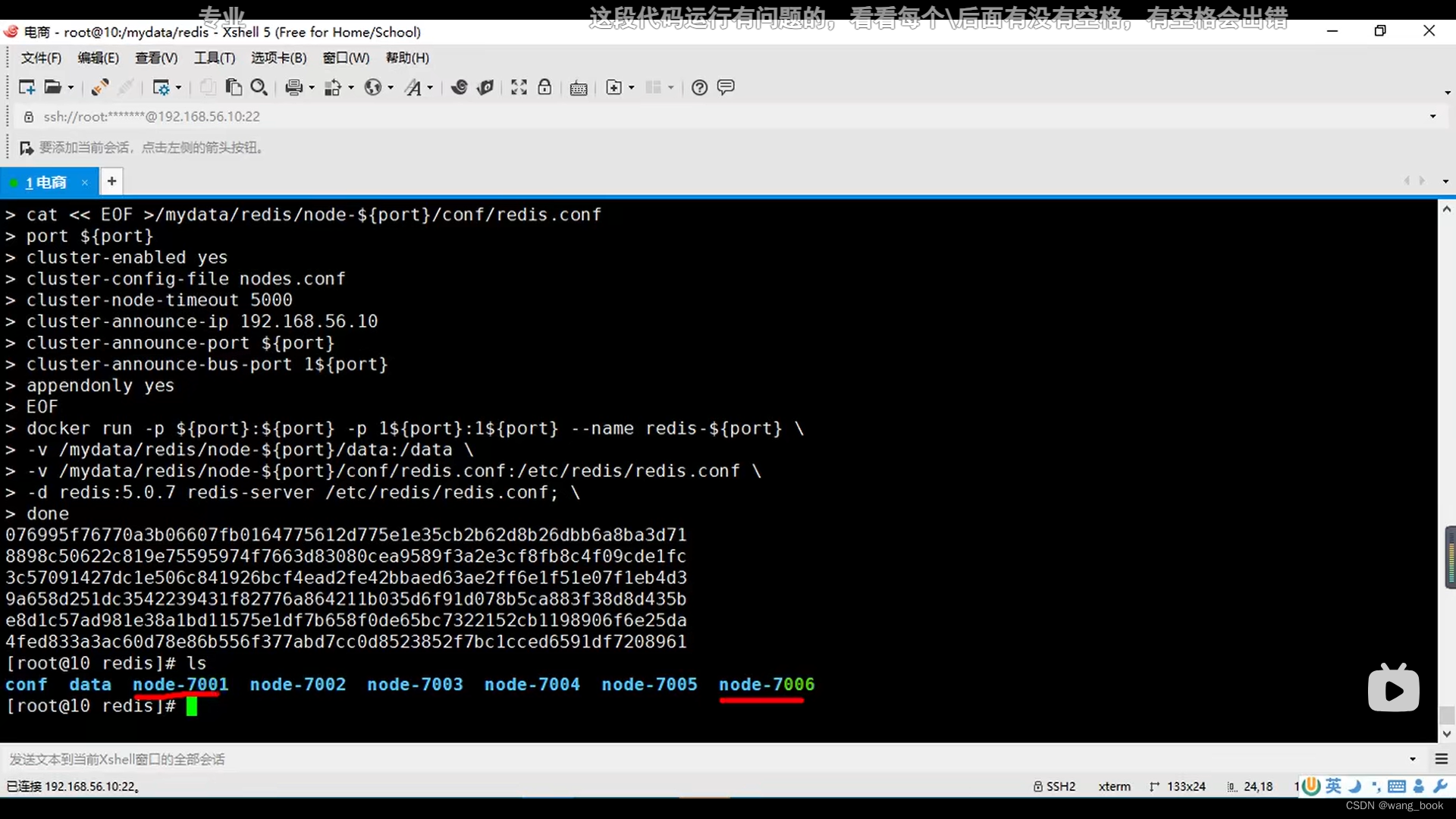
Task: Open session properties gear icon
Action: (161, 88)
